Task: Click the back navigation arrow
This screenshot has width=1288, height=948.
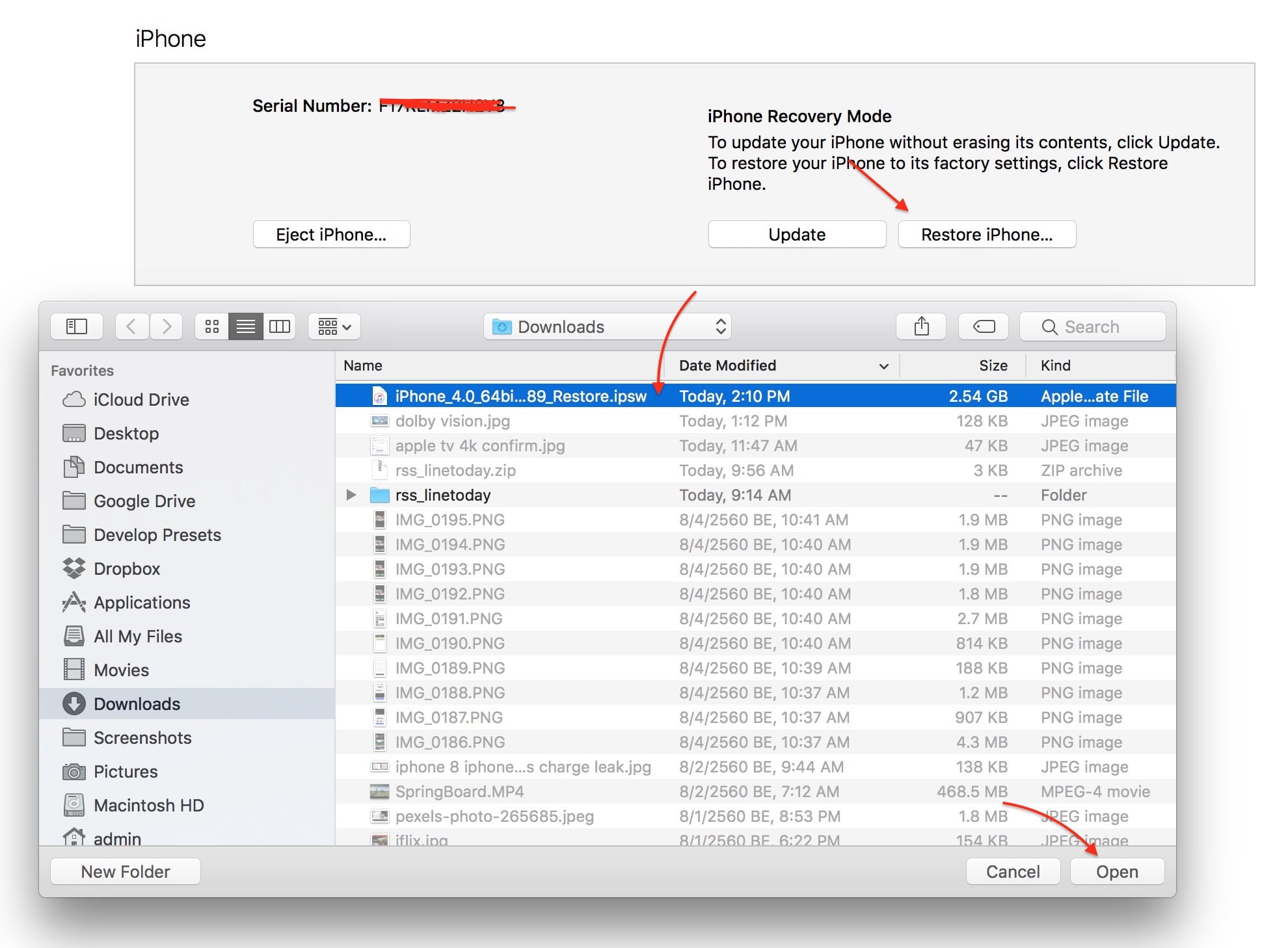Action: click(131, 326)
